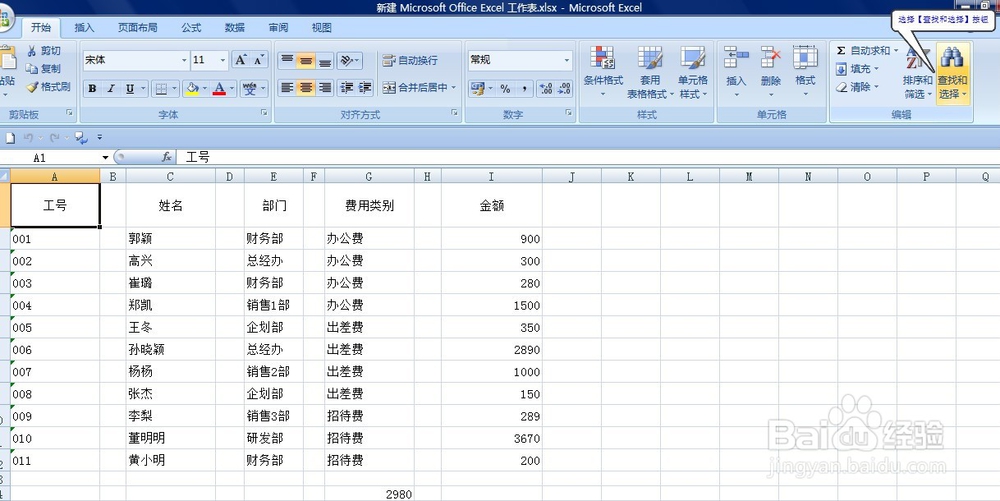The width and height of the screenshot is (1000, 501).
Task: Click the Cut (剪切) scissors icon
Action: [32, 51]
